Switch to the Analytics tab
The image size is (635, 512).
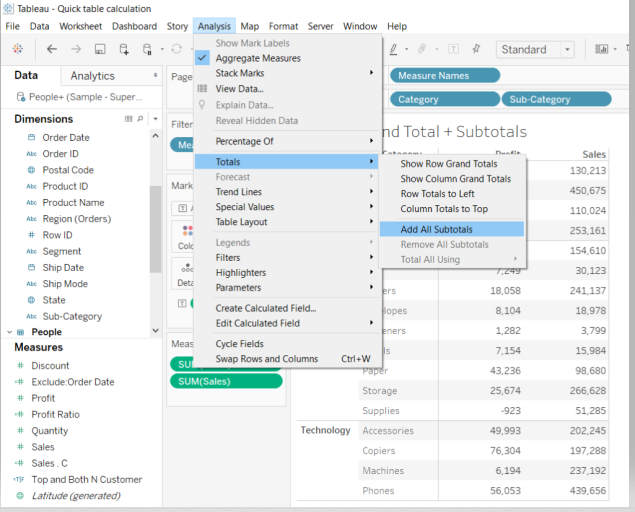(x=92, y=76)
